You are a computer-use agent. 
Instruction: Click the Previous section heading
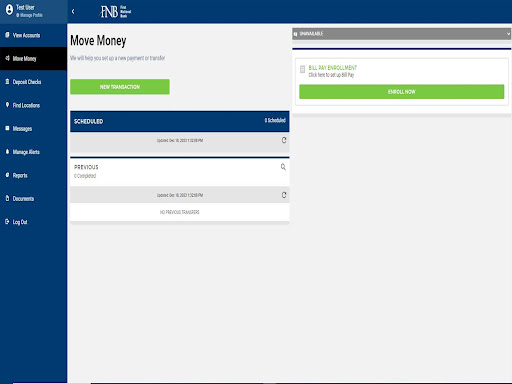pos(86,167)
